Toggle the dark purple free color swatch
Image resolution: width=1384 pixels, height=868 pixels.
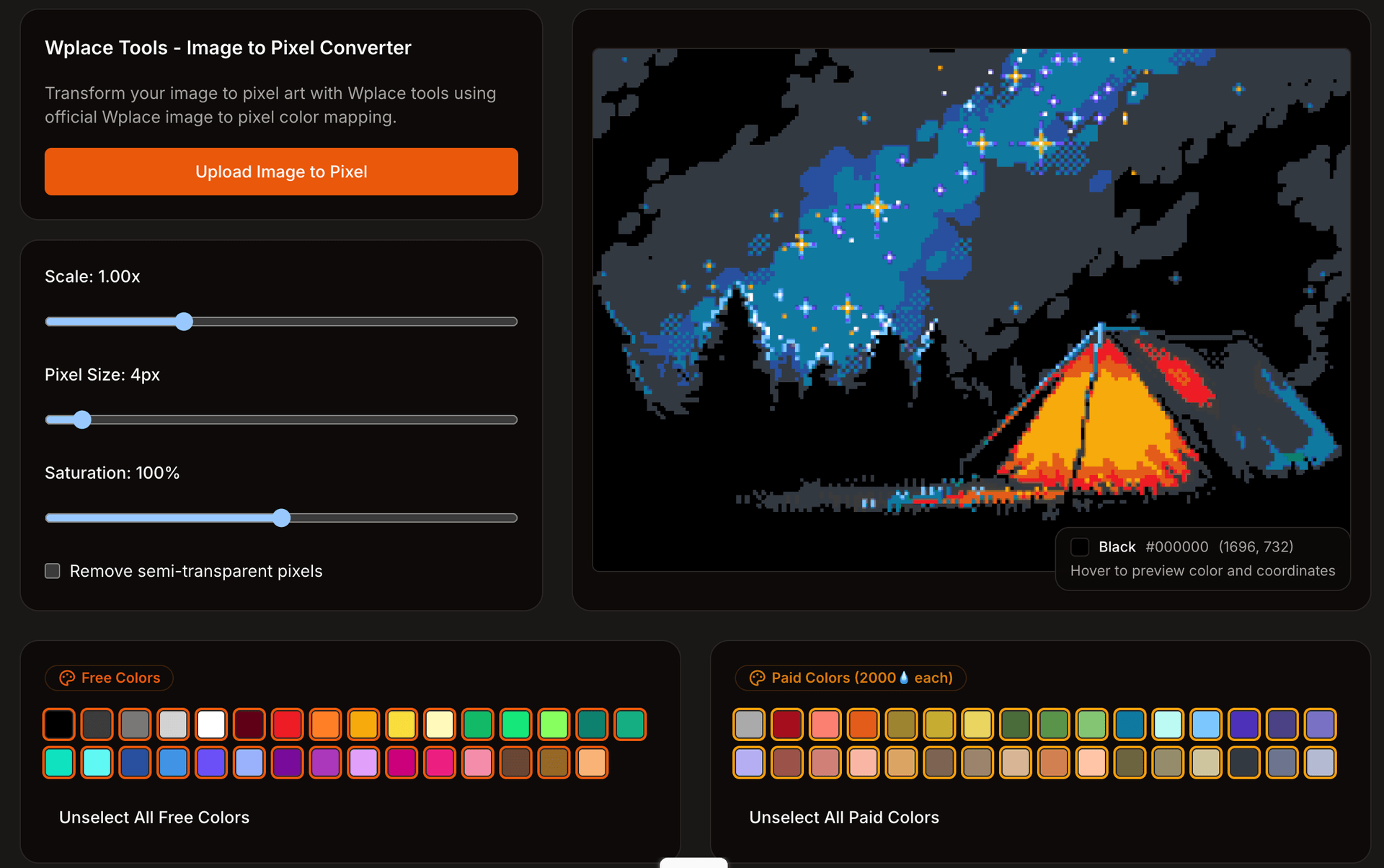click(287, 762)
